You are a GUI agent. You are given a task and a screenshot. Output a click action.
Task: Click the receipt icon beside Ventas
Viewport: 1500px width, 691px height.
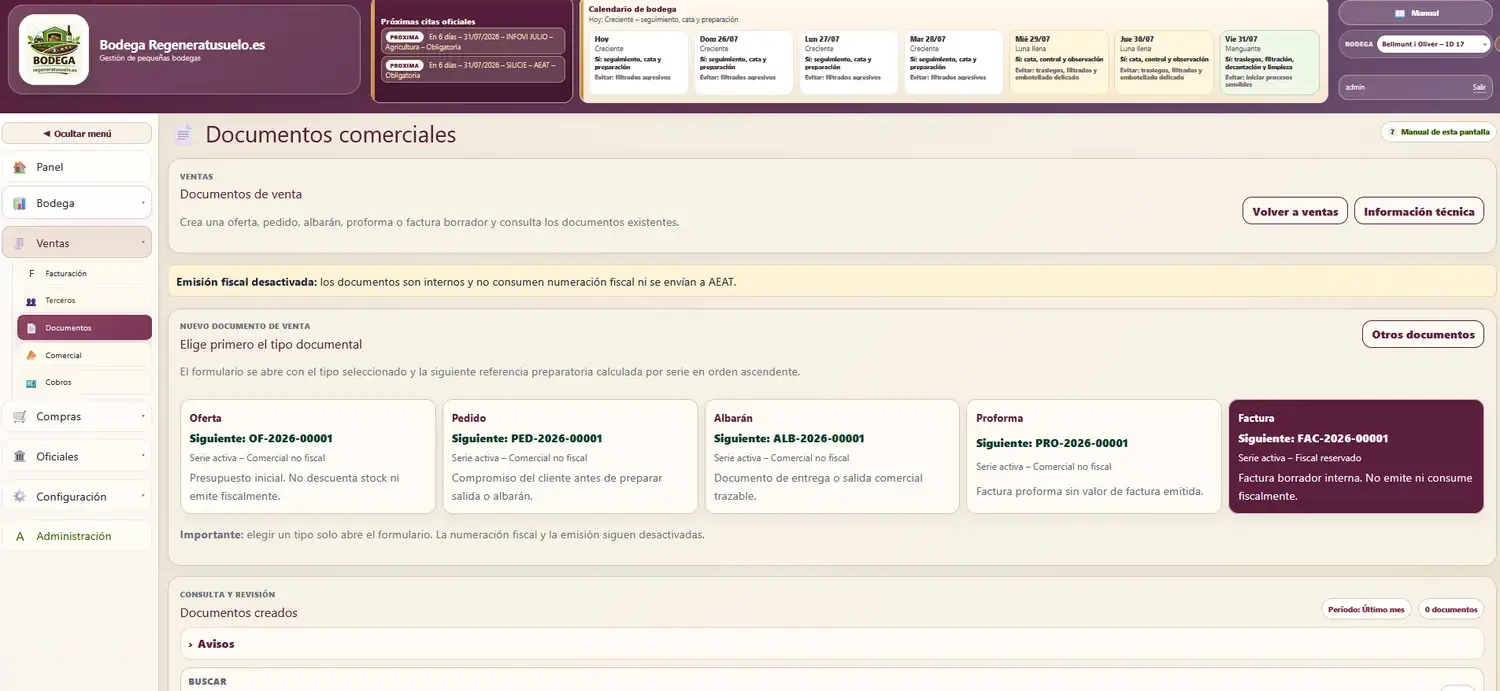pos(19,243)
